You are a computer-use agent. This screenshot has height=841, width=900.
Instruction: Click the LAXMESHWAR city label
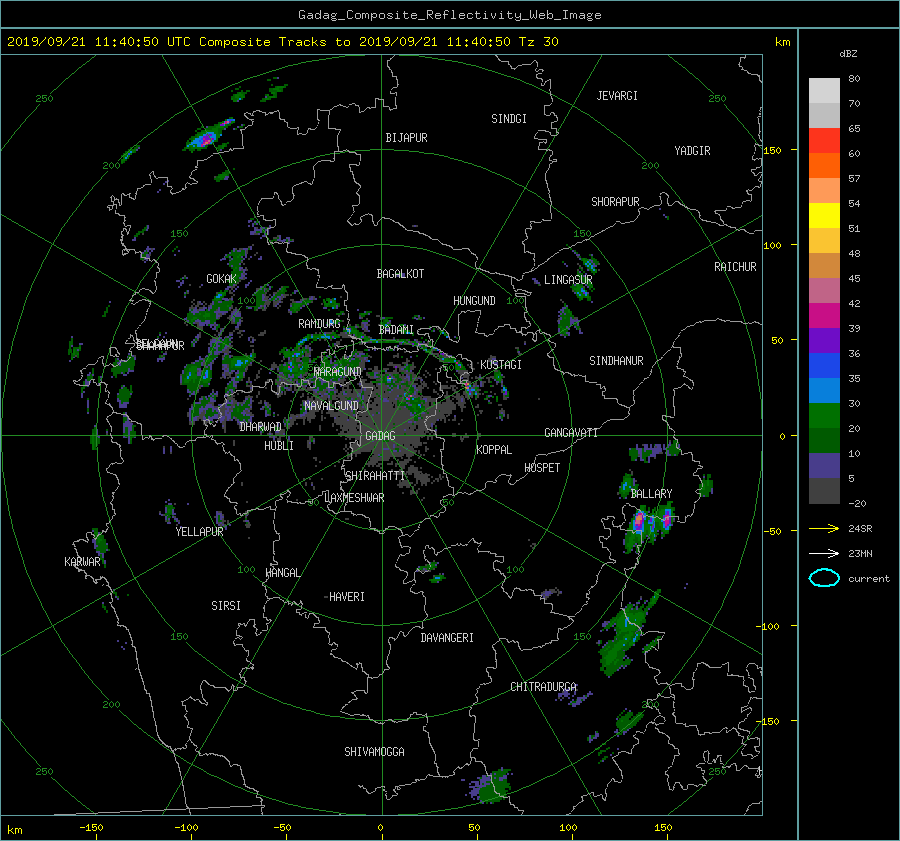click(x=354, y=498)
